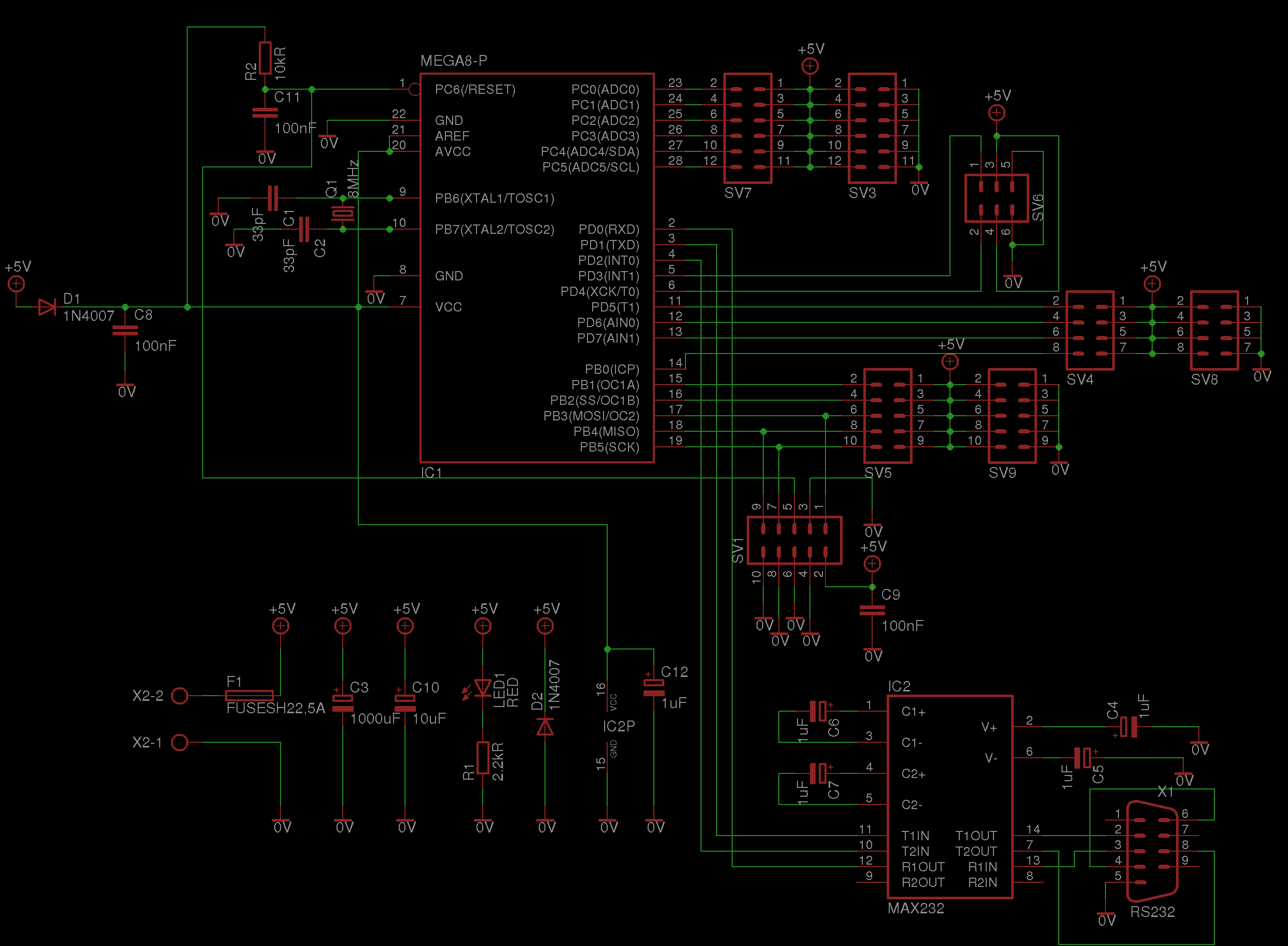Image resolution: width=1288 pixels, height=946 pixels.
Task: Select the C8 100nF capacitor symbol
Action: click(125, 330)
